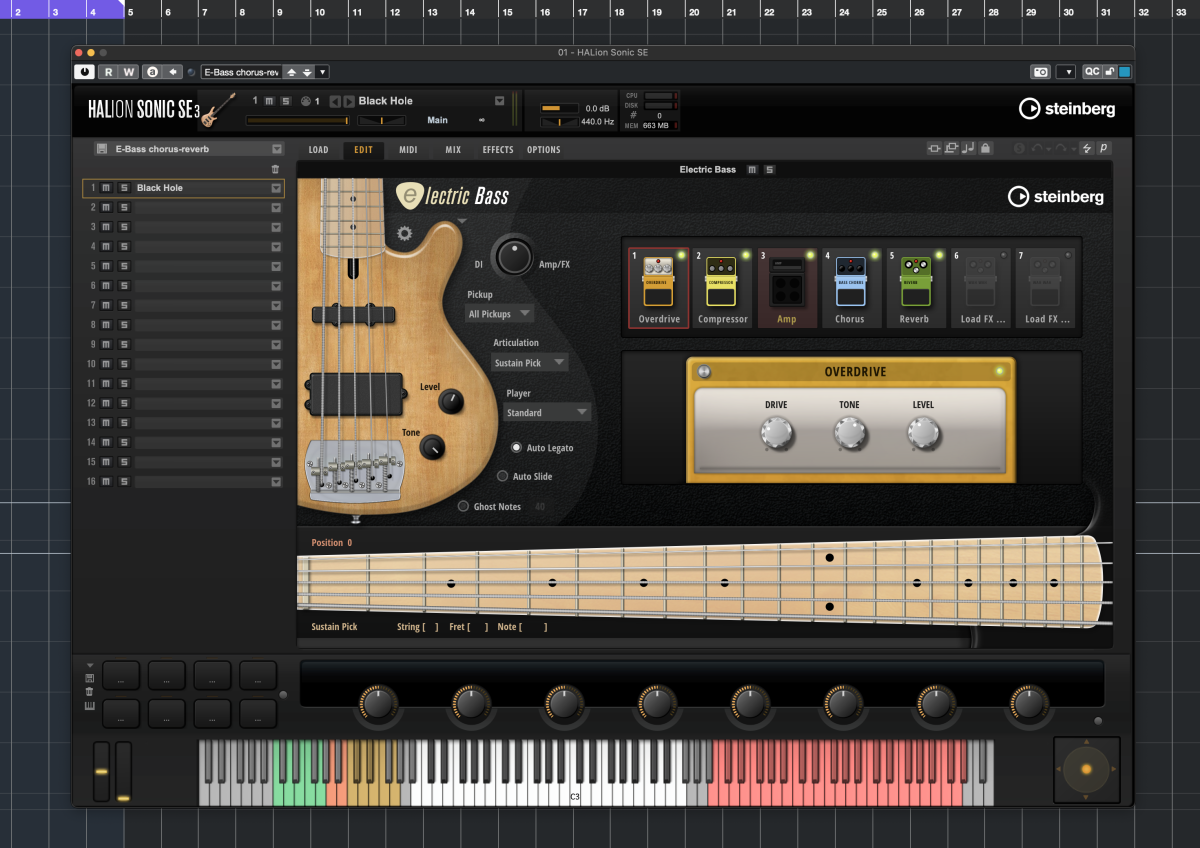The height and width of the screenshot is (848, 1200).
Task: Click the previous preset up arrow in the title bar
Action: (292, 72)
